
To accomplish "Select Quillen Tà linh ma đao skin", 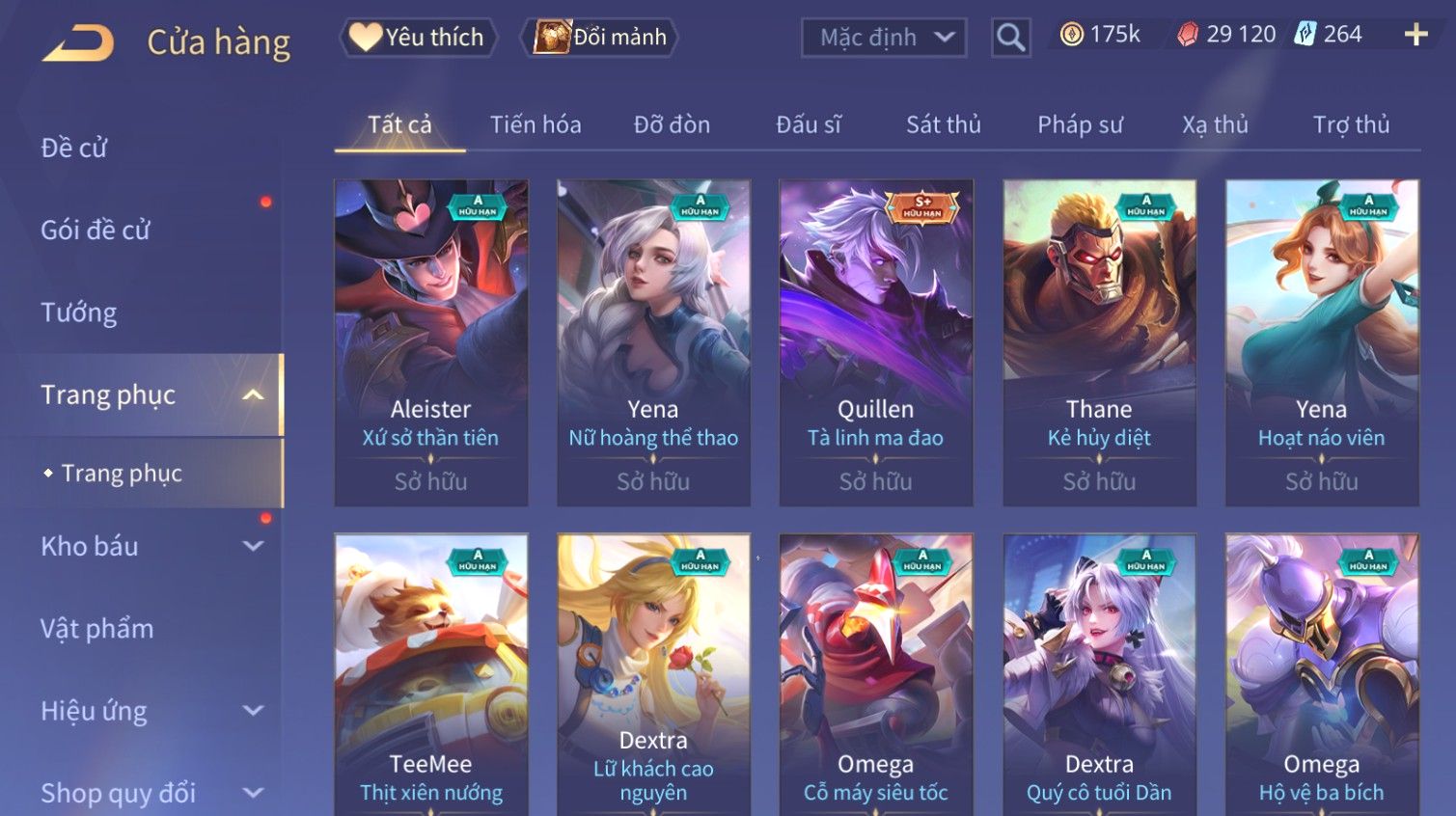I will coord(875,342).
